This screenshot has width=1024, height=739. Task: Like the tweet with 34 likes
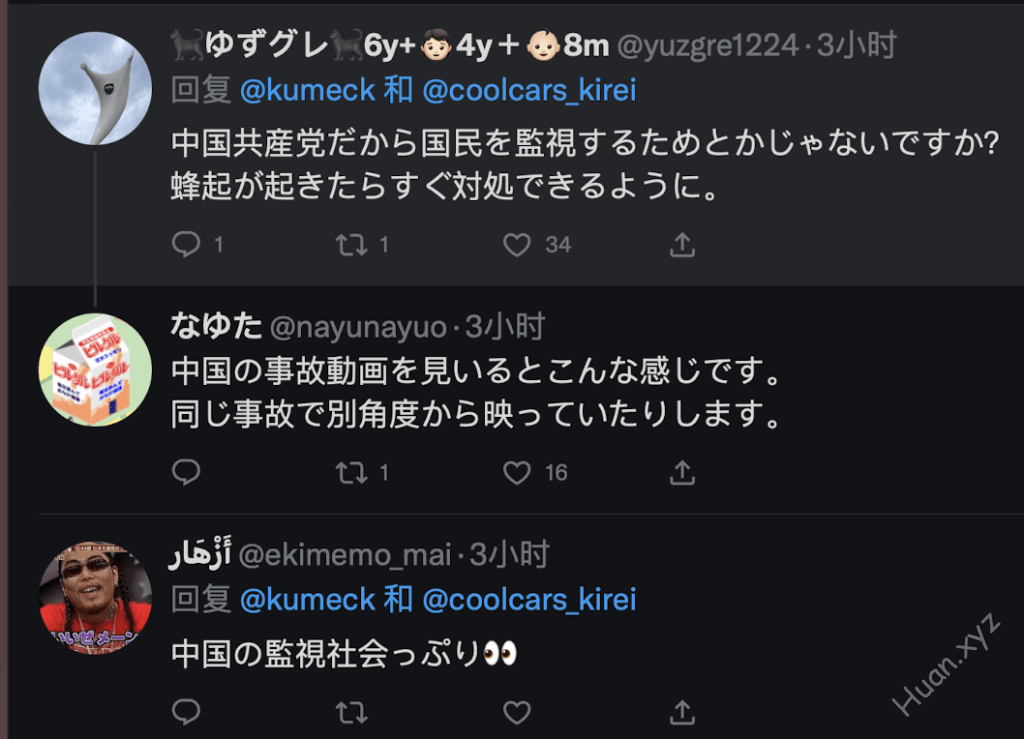[x=517, y=244]
